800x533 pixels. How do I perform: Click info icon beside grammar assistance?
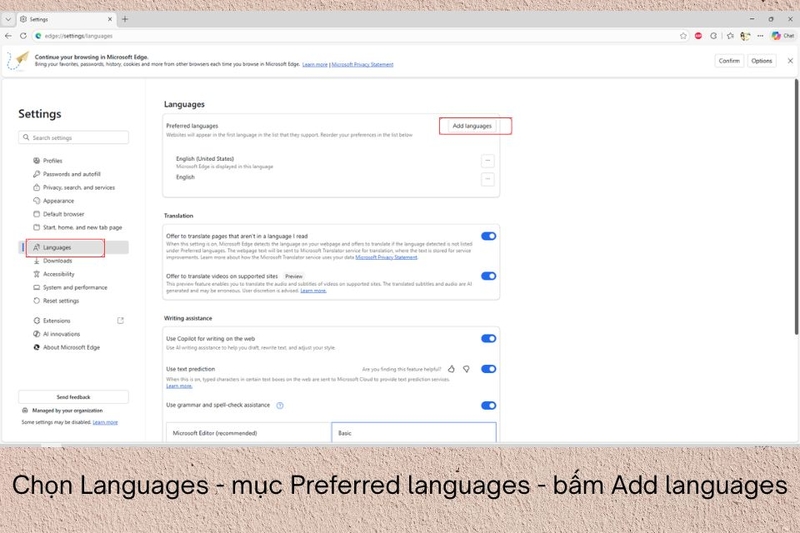tap(280, 405)
